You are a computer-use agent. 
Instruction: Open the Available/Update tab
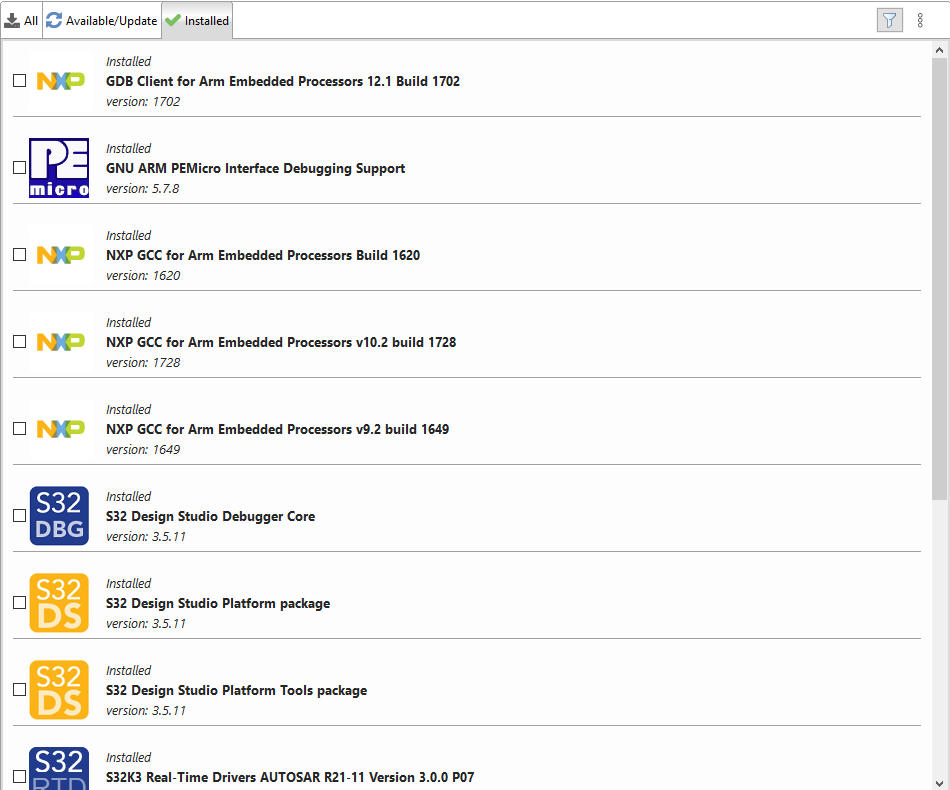pyautogui.click(x=102, y=21)
